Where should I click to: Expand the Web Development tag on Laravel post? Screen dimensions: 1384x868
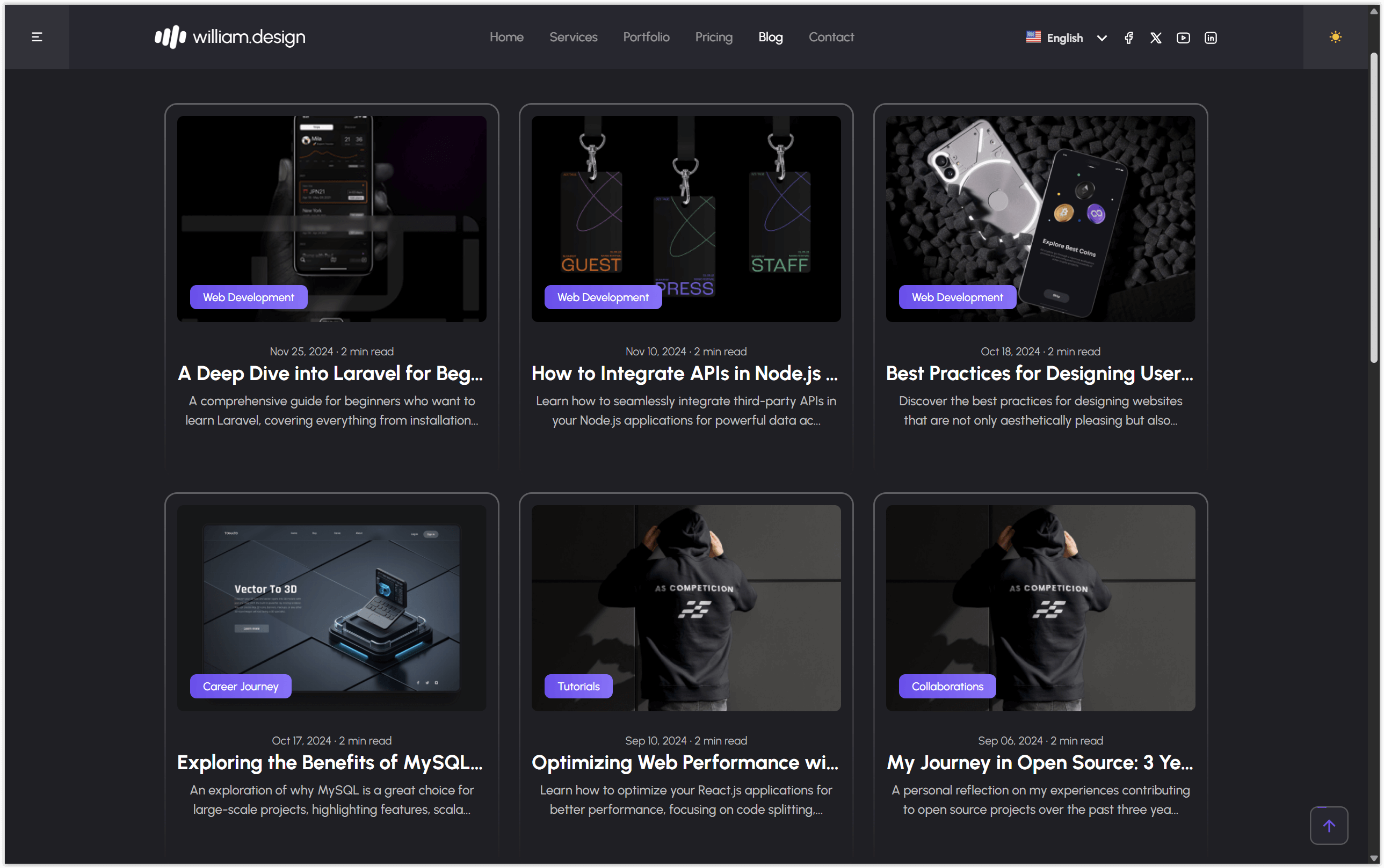click(248, 297)
